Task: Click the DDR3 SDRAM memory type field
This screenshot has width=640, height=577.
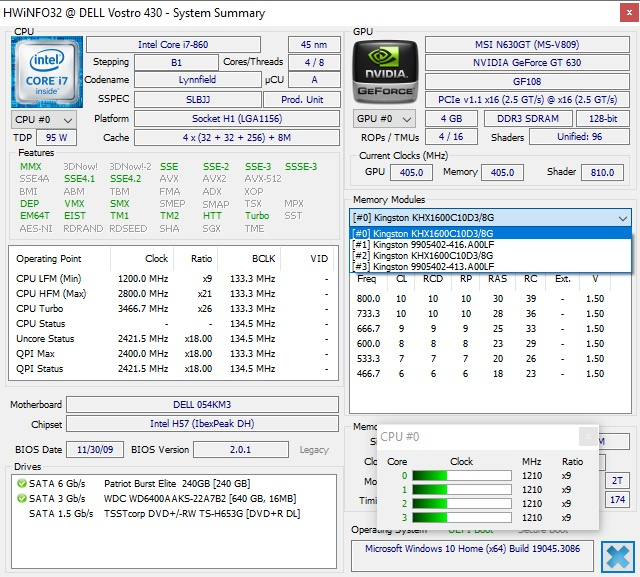Action: pos(528,119)
